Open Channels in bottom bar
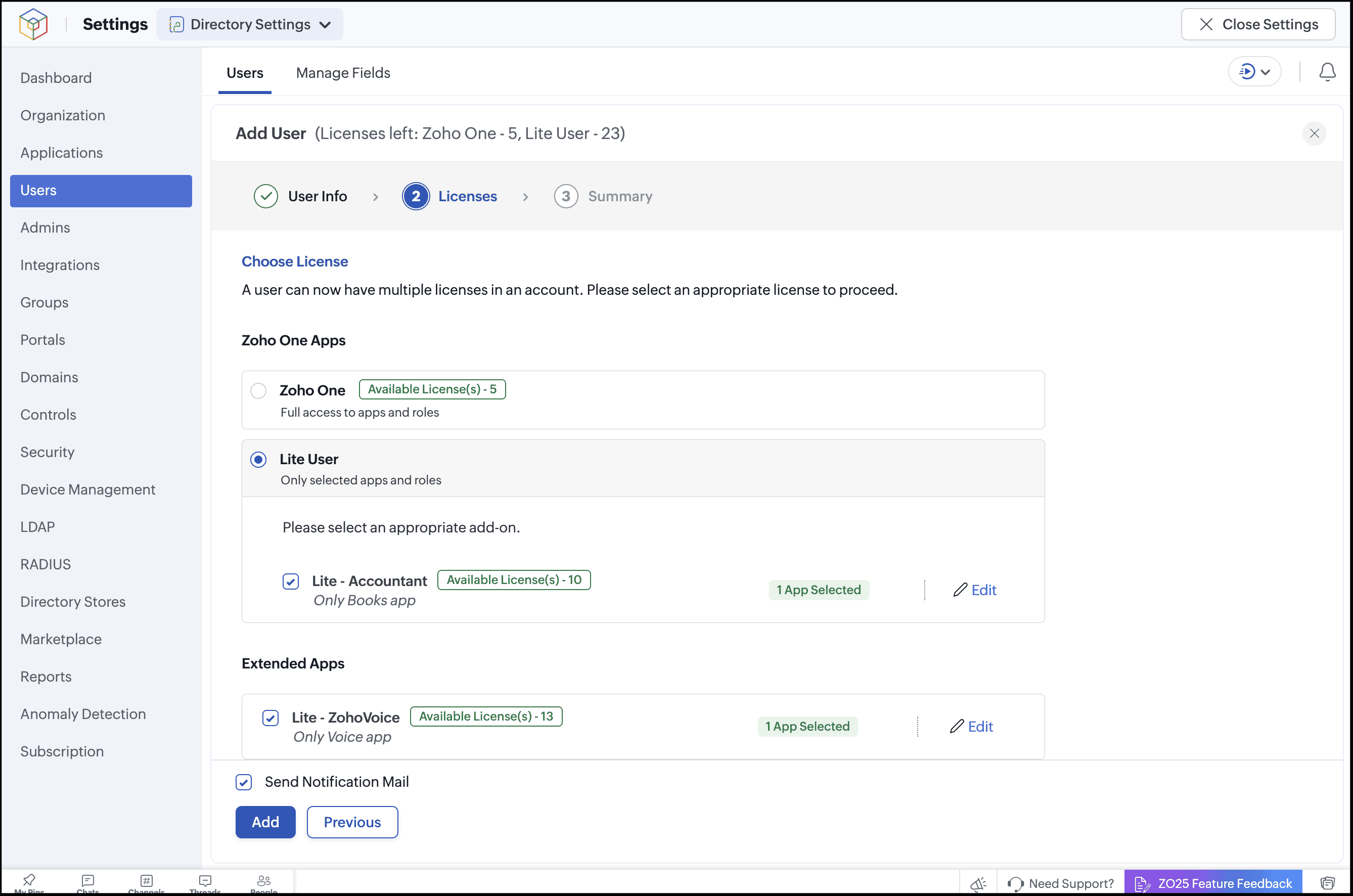 [146, 883]
